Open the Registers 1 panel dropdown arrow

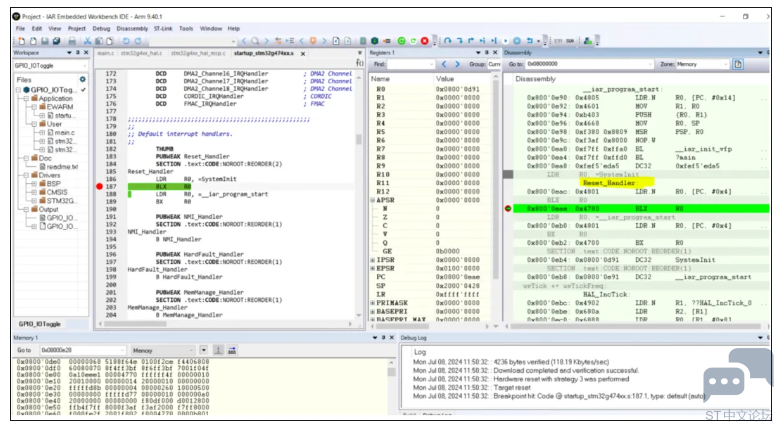pos(478,52)
